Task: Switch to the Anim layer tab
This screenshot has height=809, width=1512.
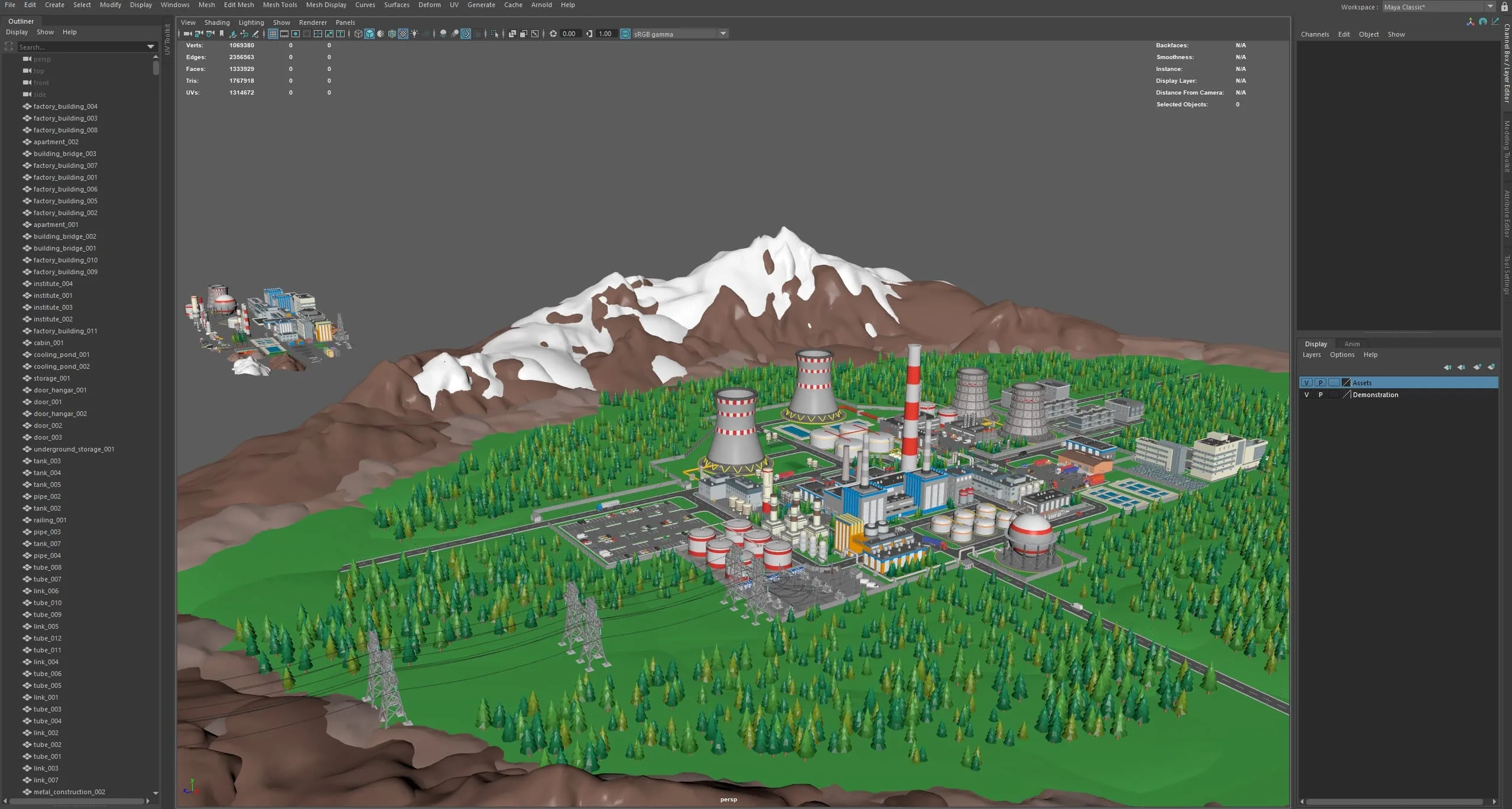Action: [x=1352, y=344]
